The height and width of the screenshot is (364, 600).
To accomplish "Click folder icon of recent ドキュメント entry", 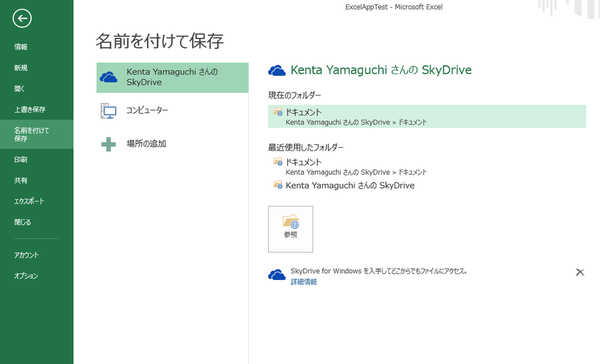I will [x=278, y=162].
